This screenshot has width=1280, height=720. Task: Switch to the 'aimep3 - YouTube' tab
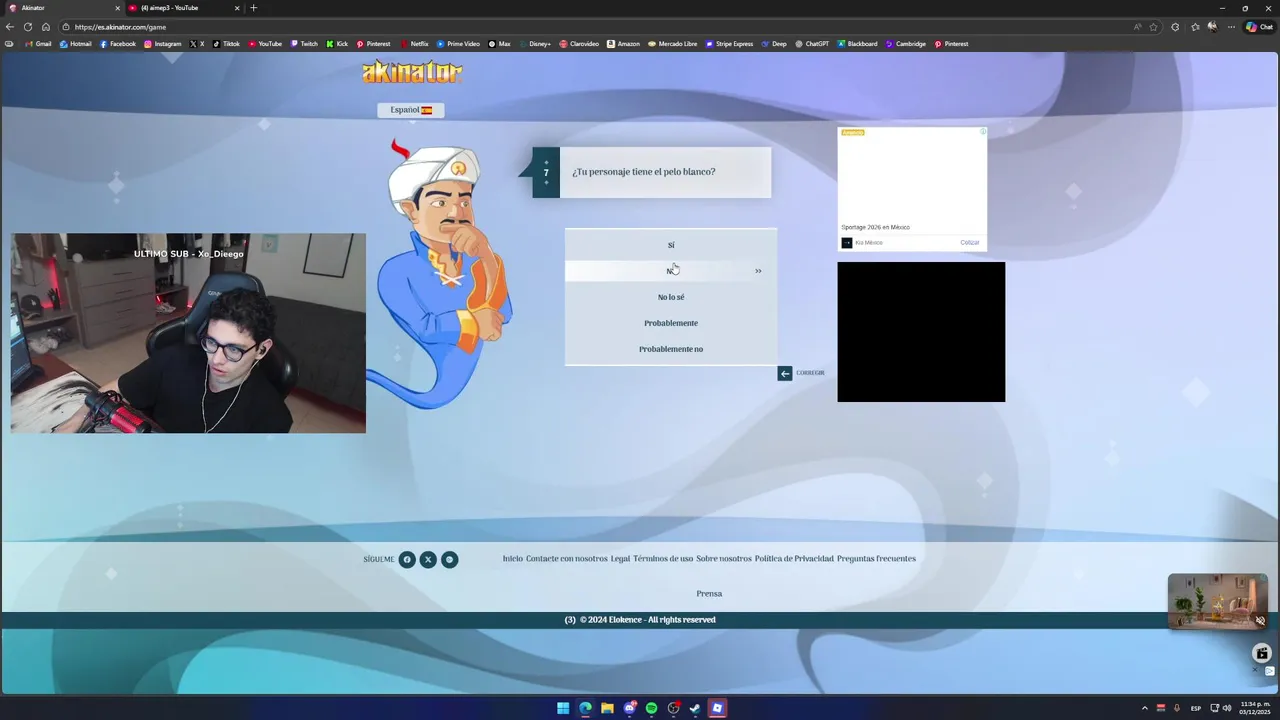point(182,8)
